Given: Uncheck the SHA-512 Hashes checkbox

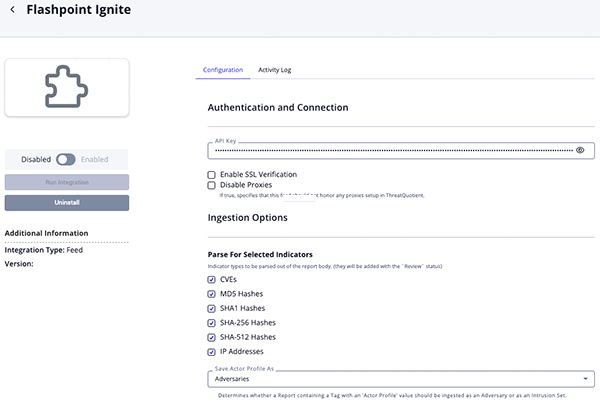Looking at the screenshot, I should [x=211, y=337].
